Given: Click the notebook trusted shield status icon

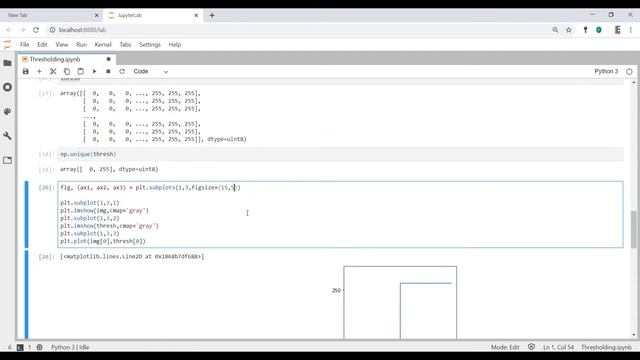Looking at the screenshot, I should tap(531, 347).
